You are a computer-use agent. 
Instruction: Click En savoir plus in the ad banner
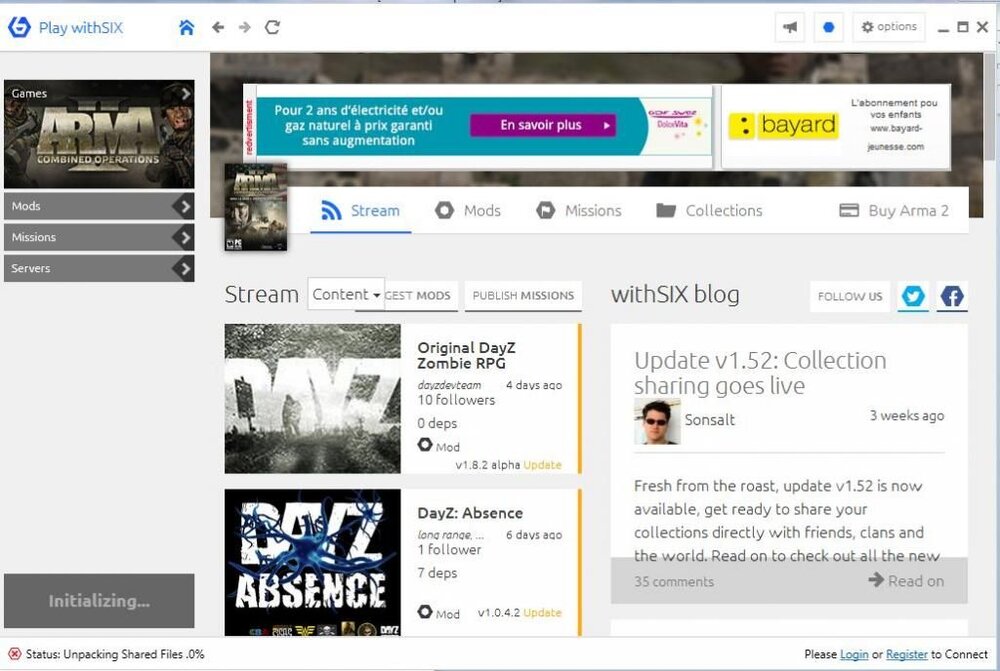point(543,125)
